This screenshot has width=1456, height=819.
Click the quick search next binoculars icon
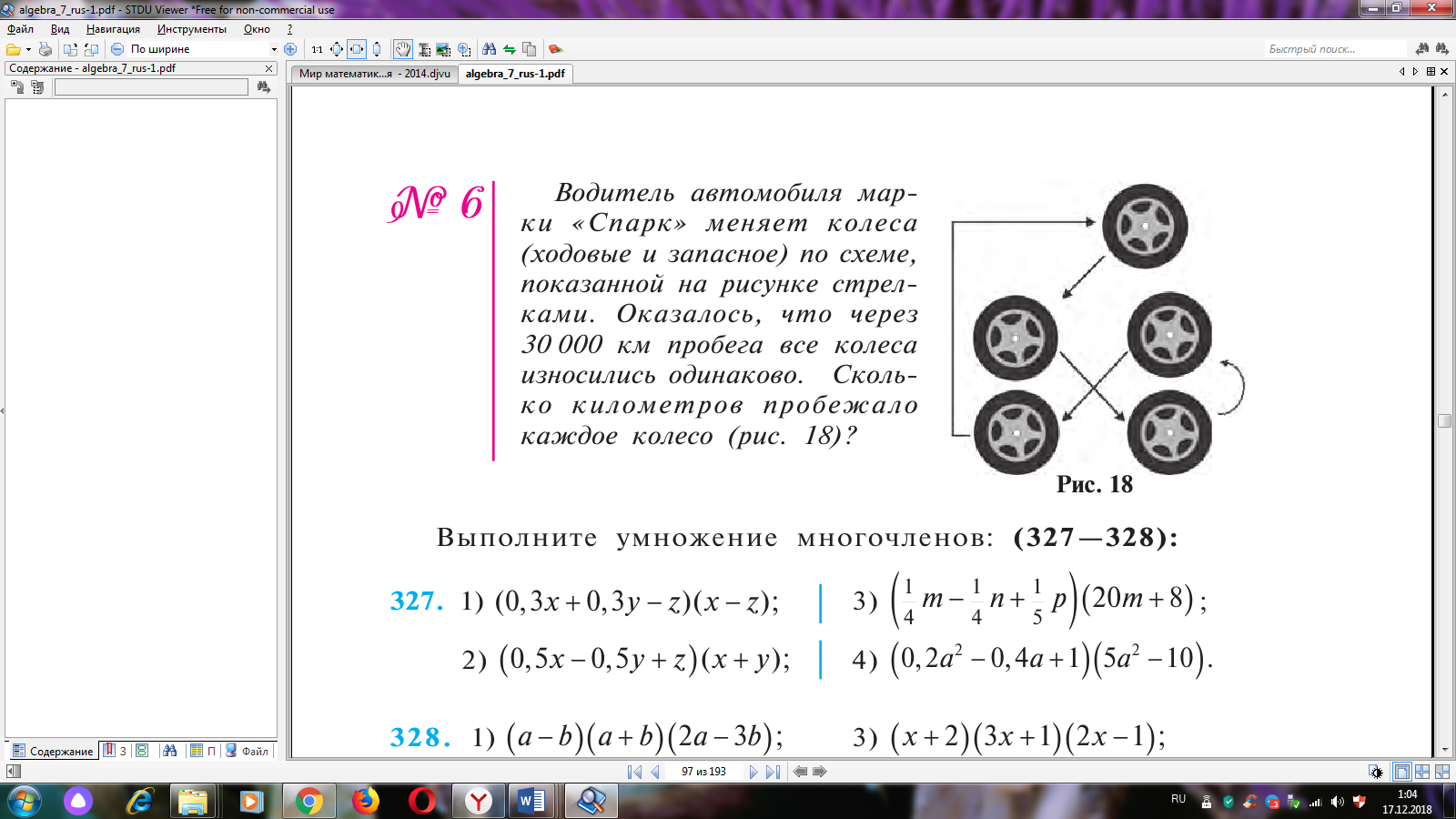(1441, 48)
